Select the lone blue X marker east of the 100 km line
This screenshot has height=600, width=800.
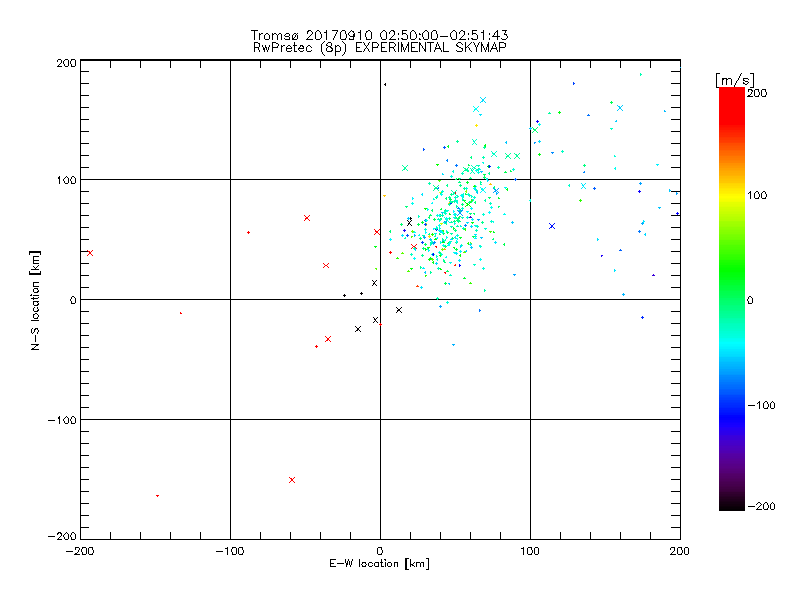coord(552,226)
